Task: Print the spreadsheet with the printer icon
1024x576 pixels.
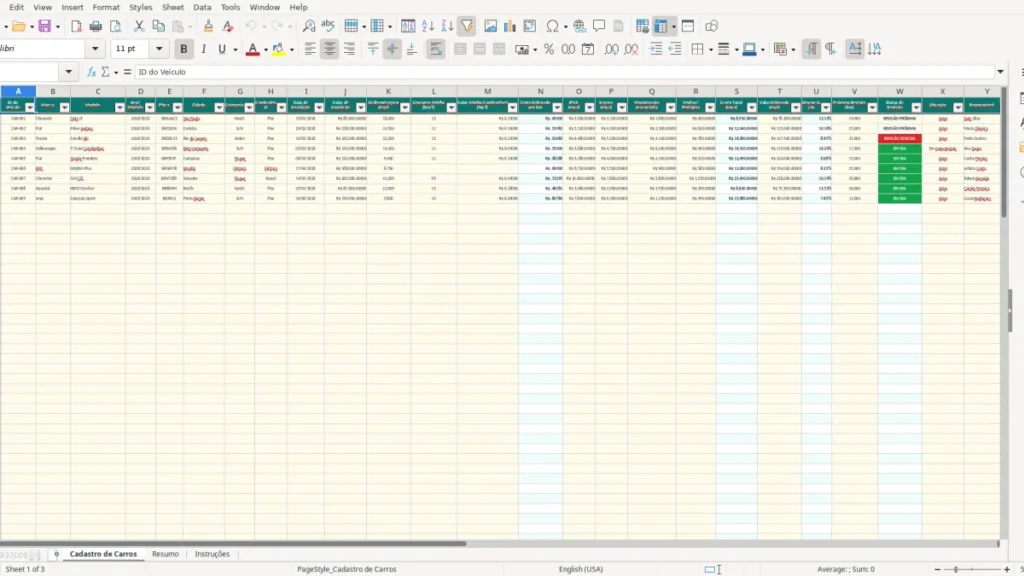Action: pyautogui.click(x=96, y=26)
